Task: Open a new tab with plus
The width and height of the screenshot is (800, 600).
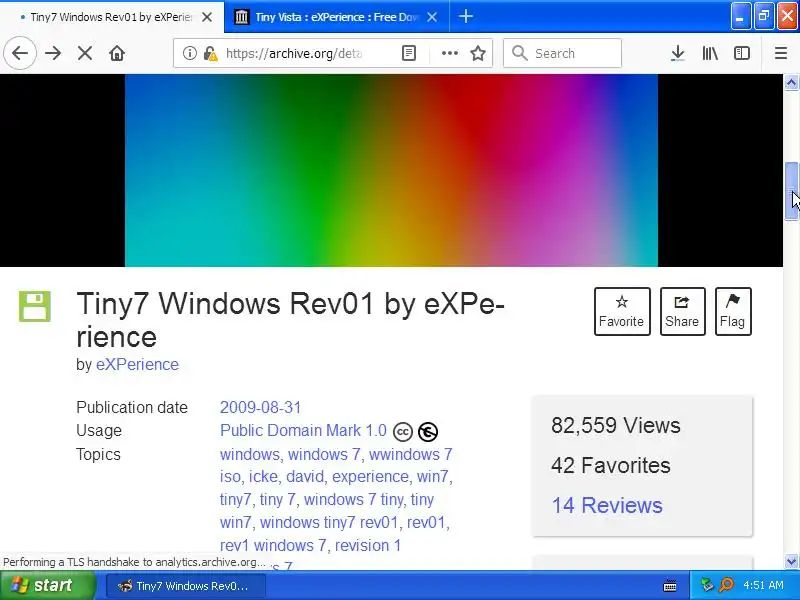Action: pos(465,17)
